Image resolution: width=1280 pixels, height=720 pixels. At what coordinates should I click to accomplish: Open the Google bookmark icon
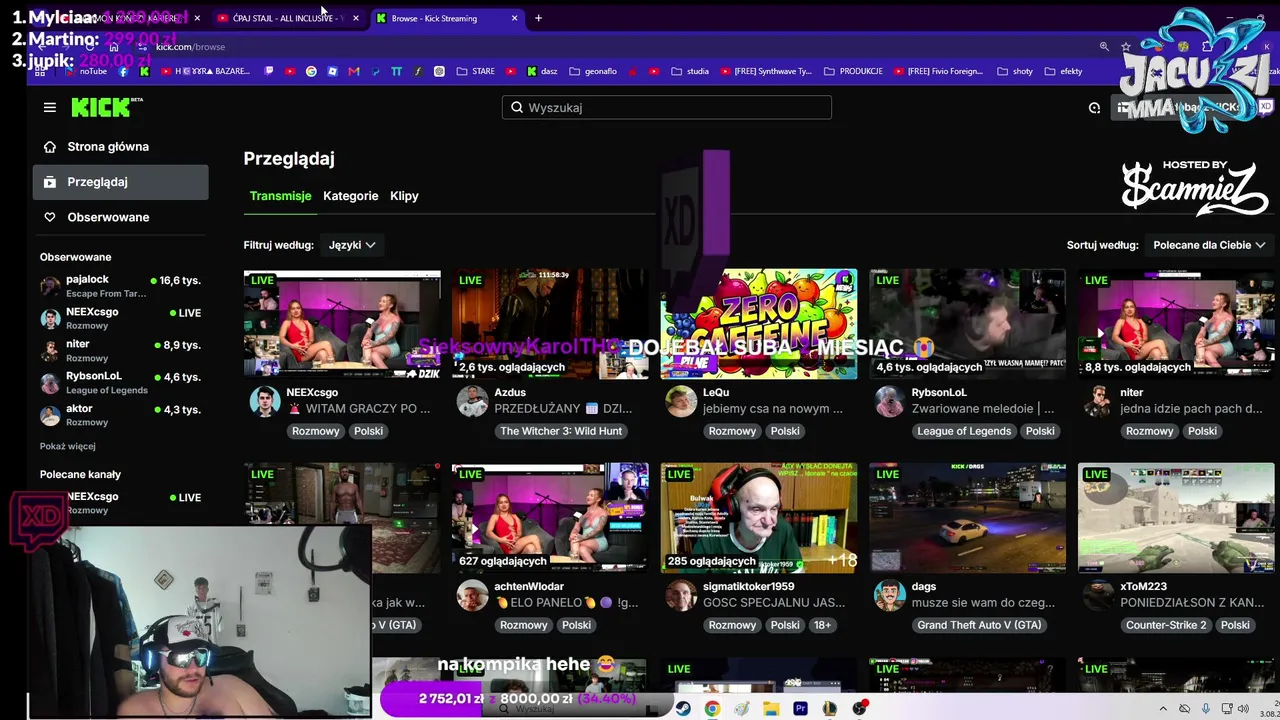tap(311, 71)
